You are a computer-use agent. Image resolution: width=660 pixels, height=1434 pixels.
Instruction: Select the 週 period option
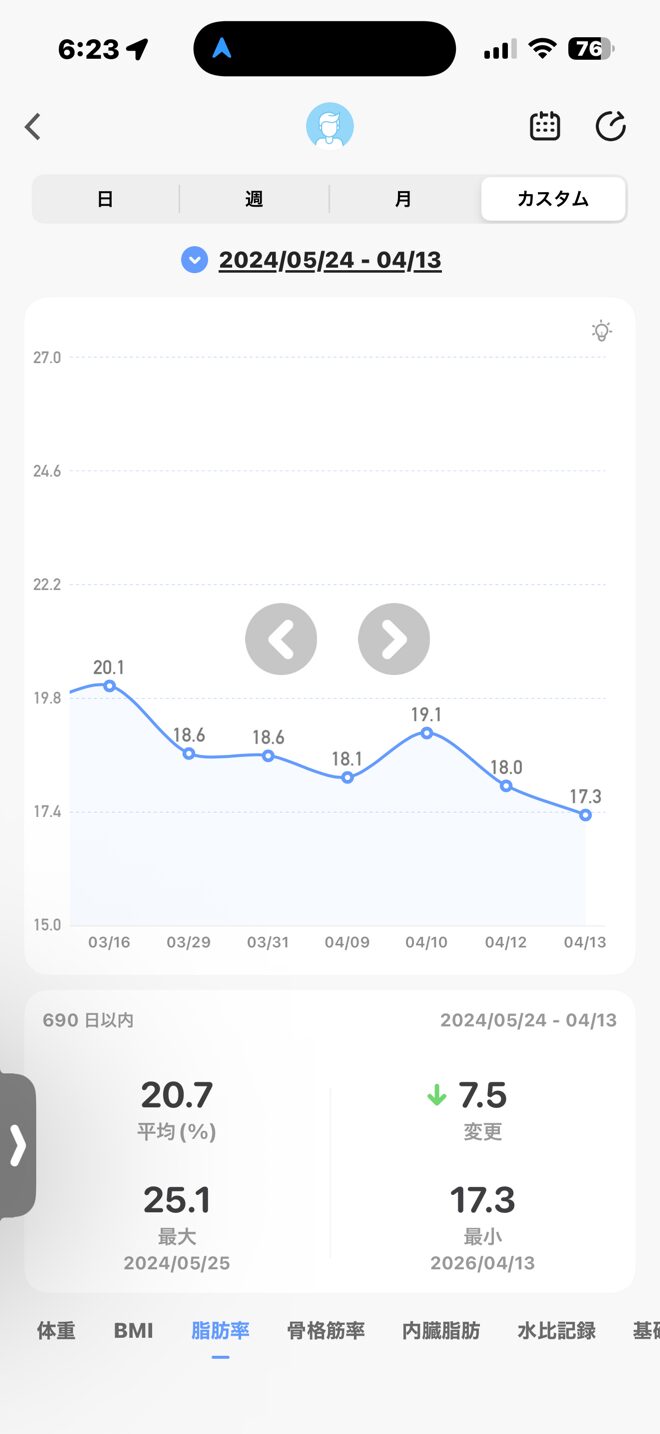[x=254, y=199]
